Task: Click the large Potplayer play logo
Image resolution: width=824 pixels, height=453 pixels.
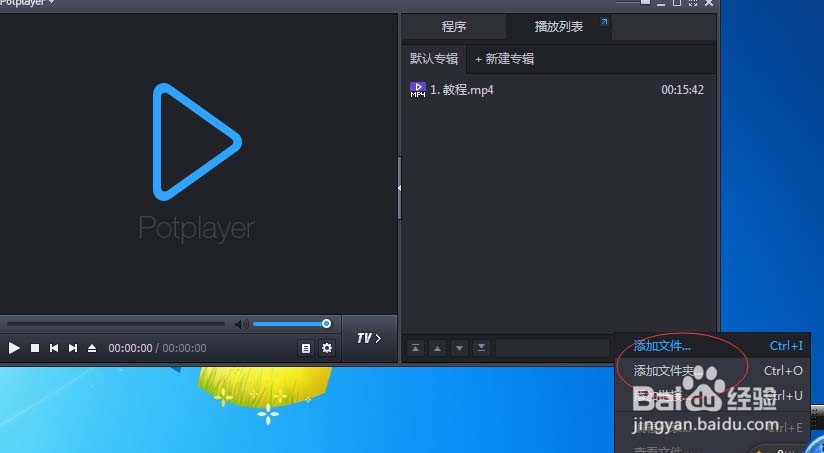Action: pyautogui.click(x=197, y=142)
